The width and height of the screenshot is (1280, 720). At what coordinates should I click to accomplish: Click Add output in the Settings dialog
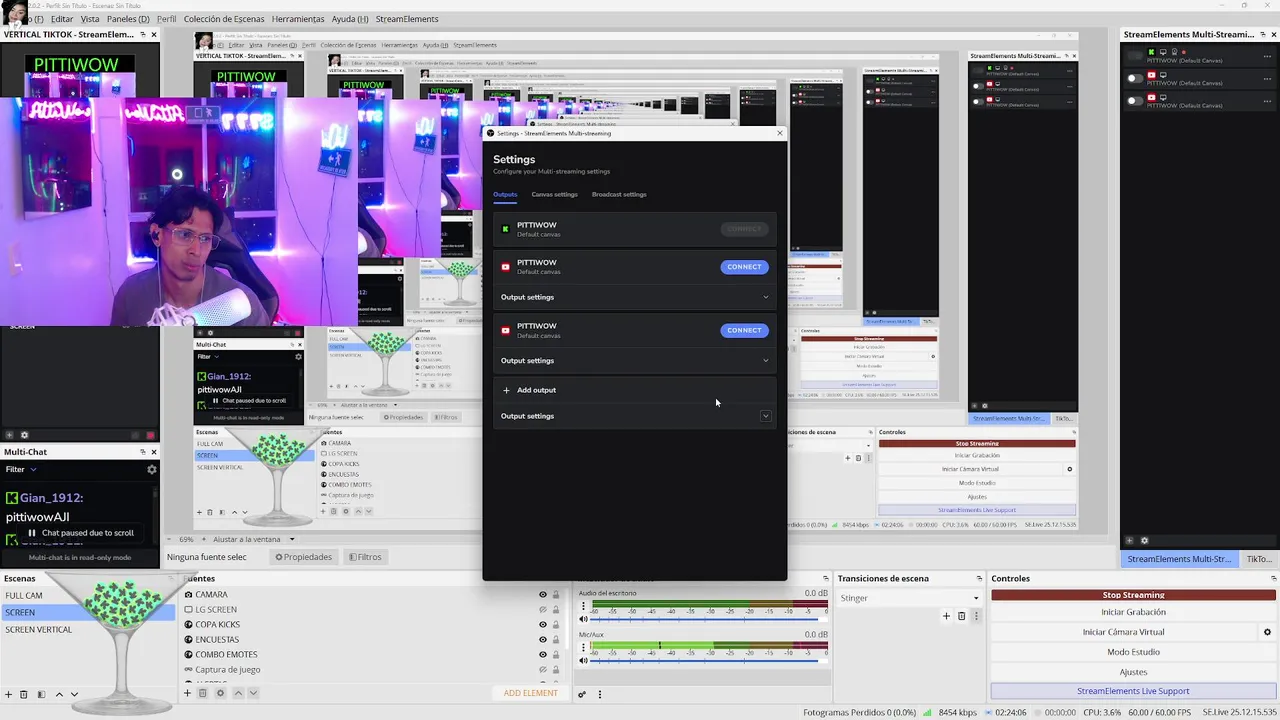529,390
